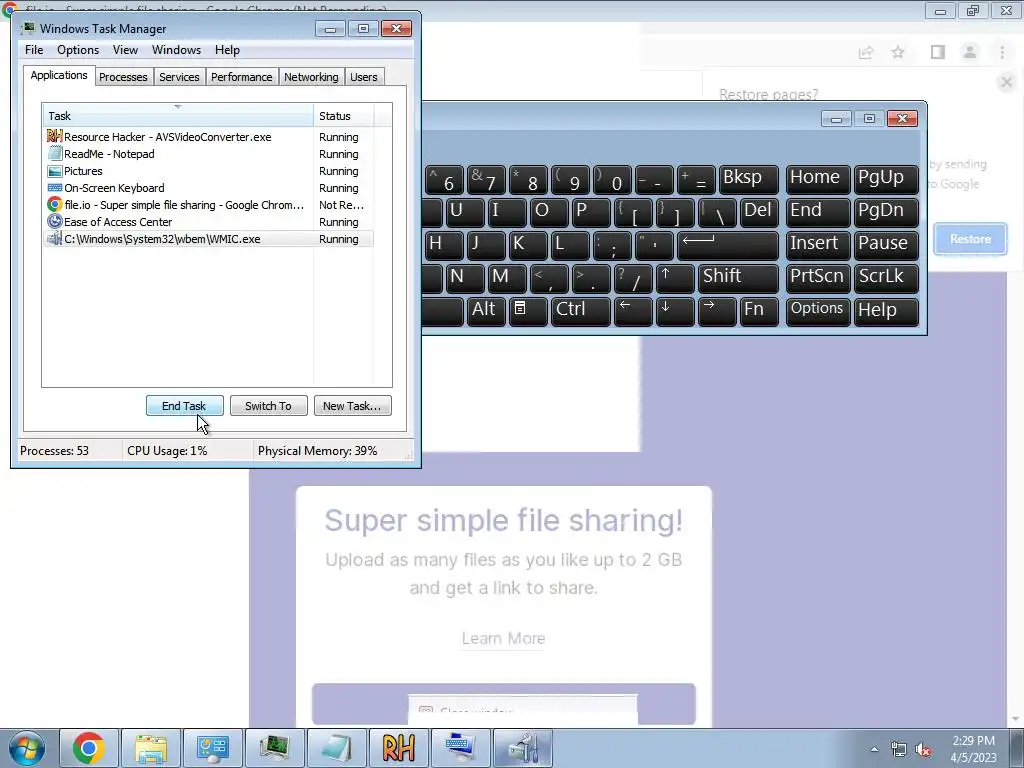Open Google Chrome from the taskbar
The width and height of the screenshot is (1024, 768).
pyautogui.click(x=89, y=748)
